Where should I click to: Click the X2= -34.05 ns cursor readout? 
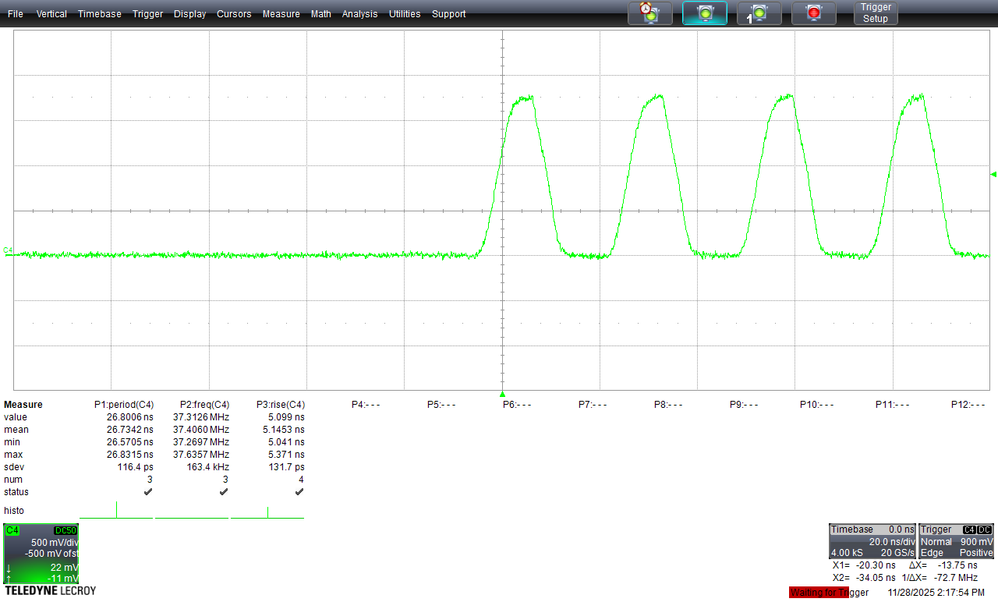[x=864, y=577]
